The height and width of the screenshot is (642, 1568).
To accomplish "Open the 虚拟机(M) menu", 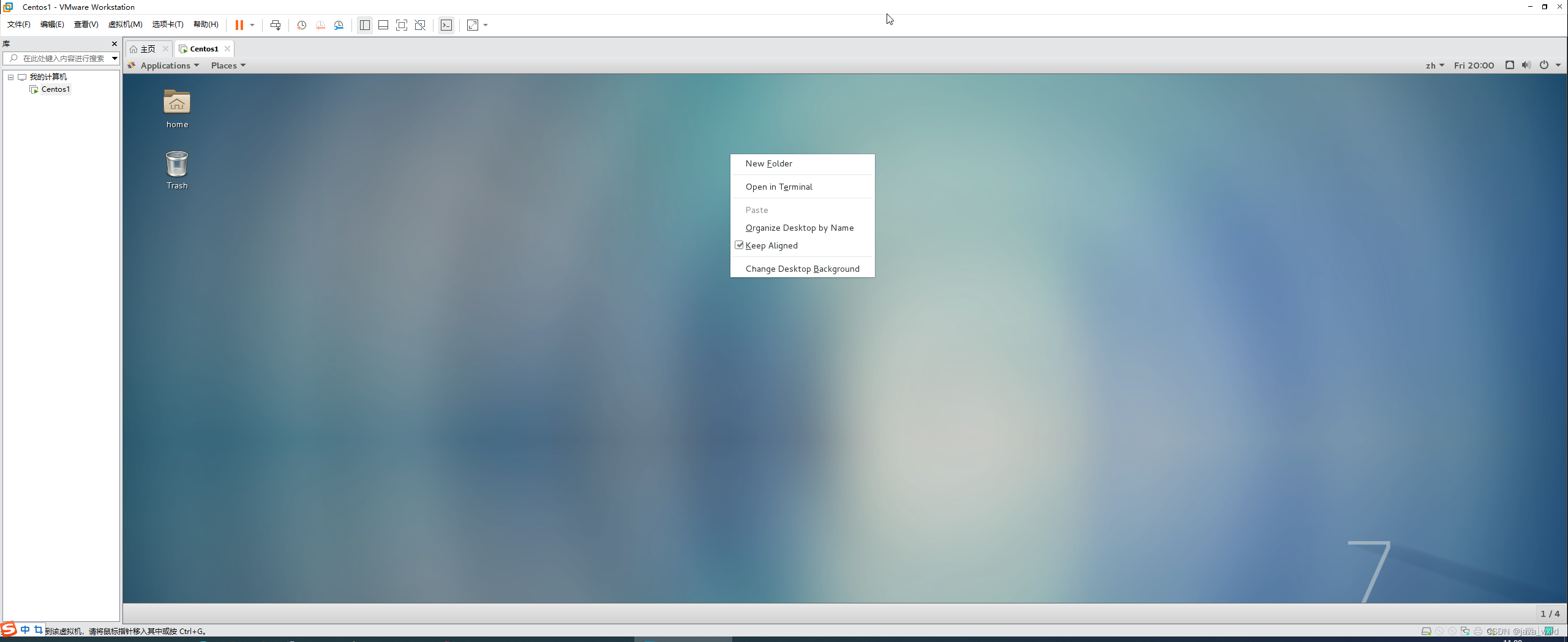I will point(126,24).
